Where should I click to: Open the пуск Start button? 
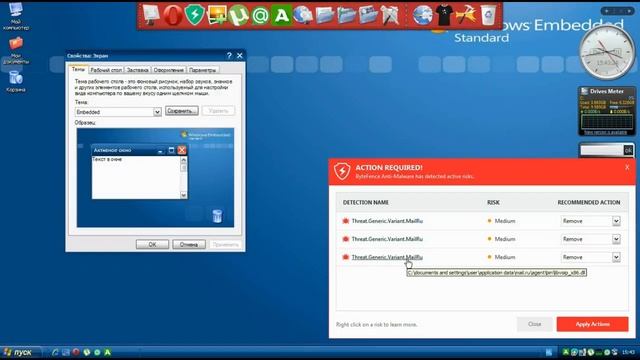click(21, 352)
